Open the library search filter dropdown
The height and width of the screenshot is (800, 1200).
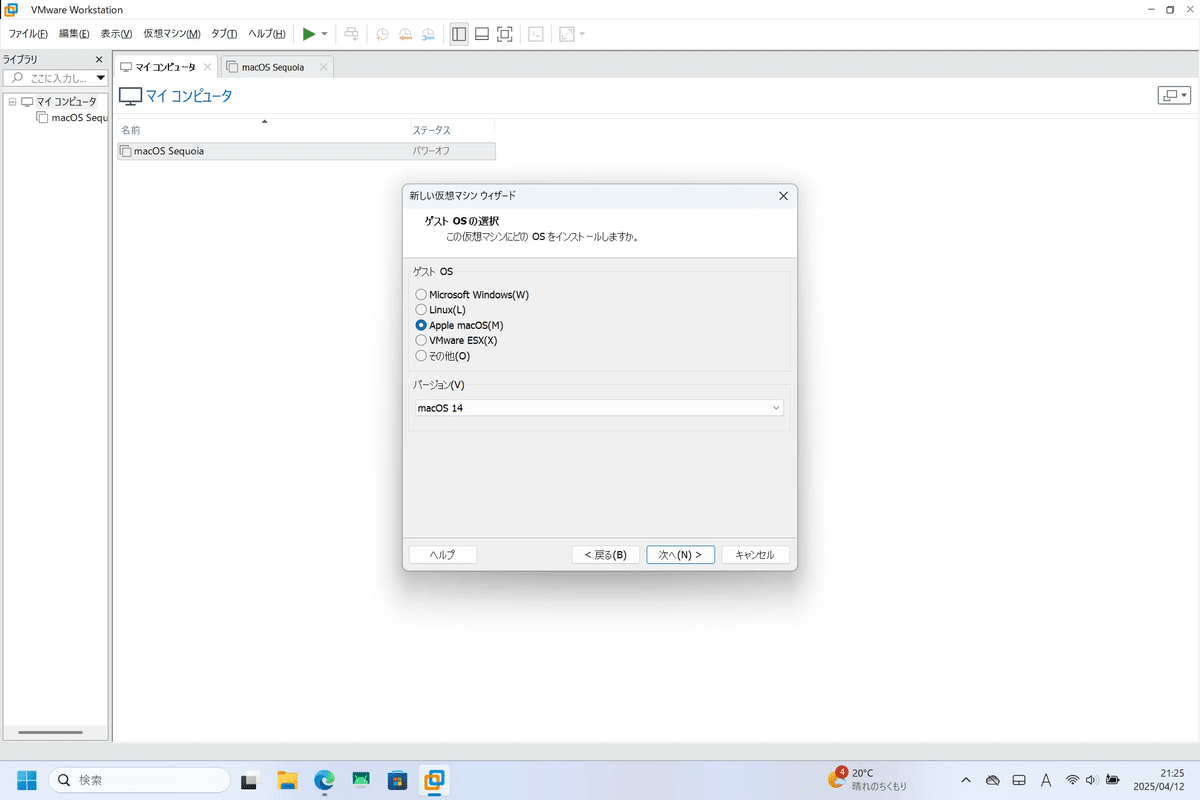coord(100,77)
